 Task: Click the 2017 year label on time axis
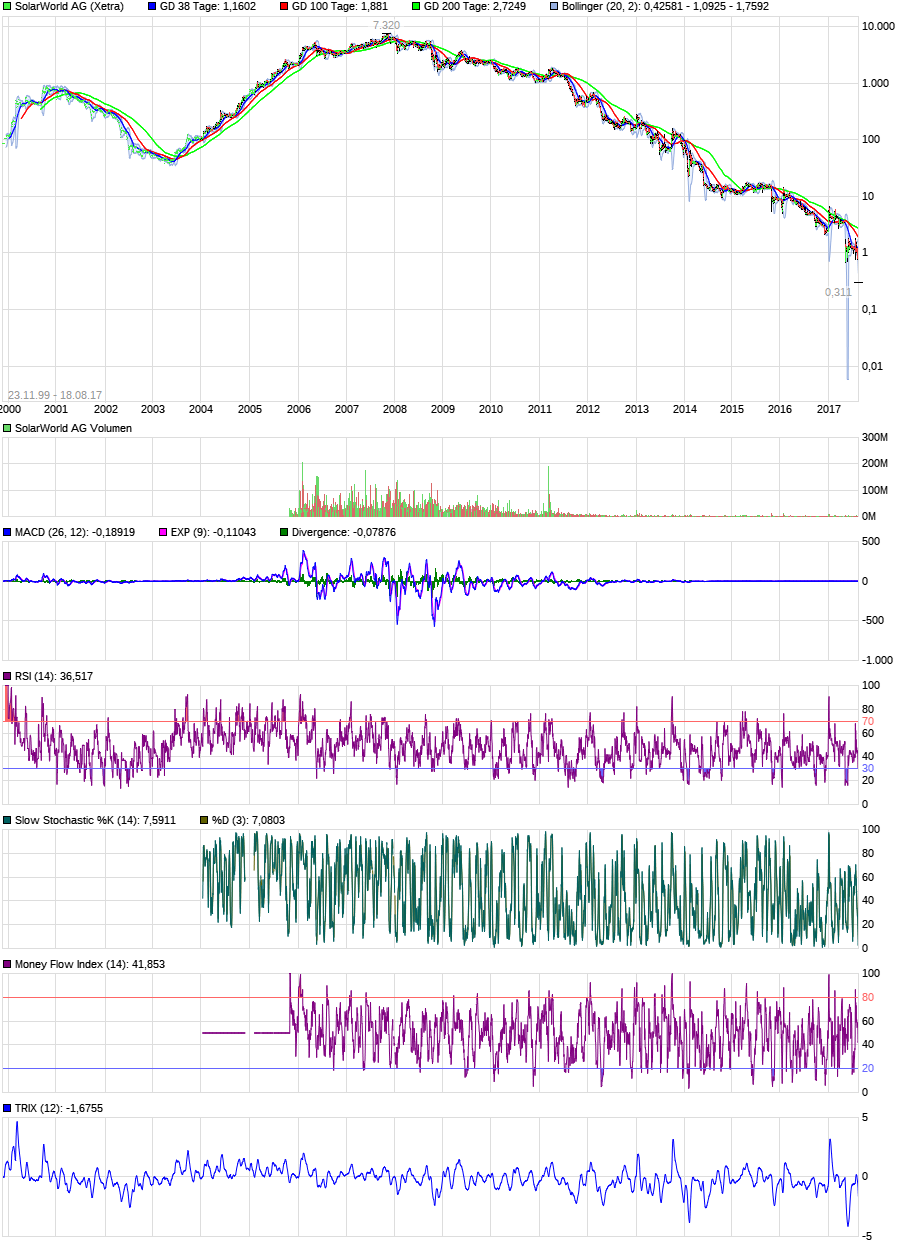click(829, 409)
